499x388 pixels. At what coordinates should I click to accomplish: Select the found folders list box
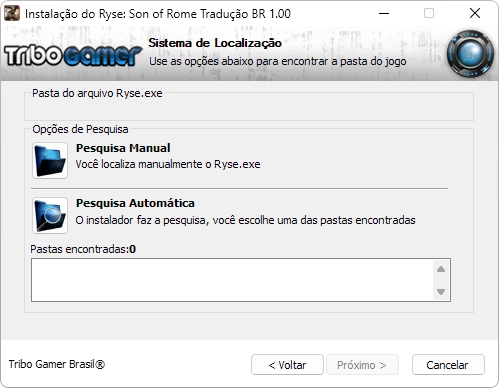(241, 280)
